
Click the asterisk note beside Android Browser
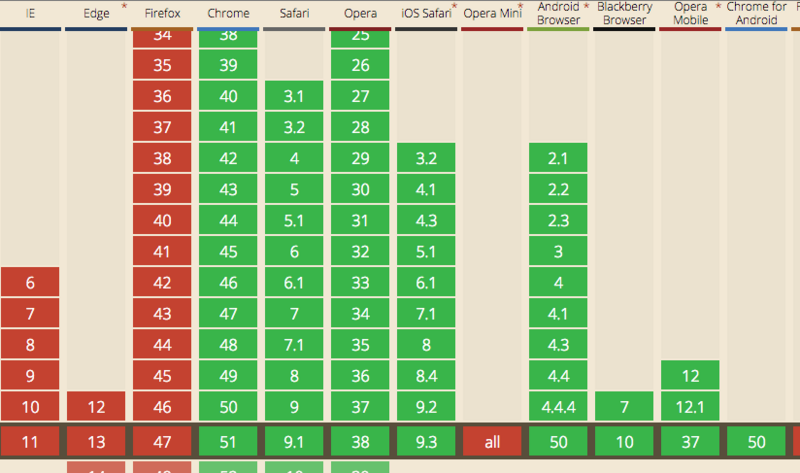[586, 6]
